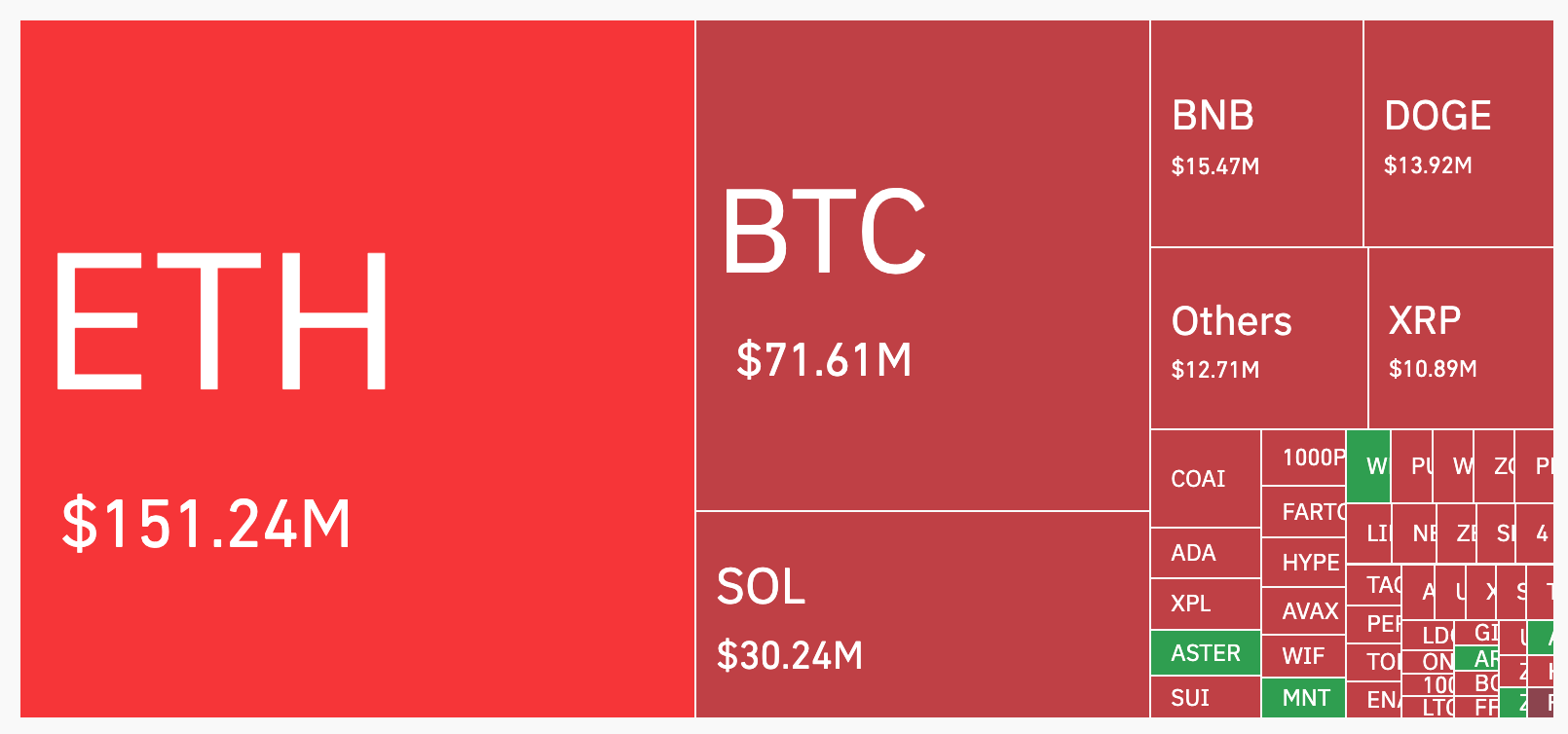Open the Others $12.71M tile
Image resolution: width=1568 pixels, height=734 pixels.
pyautogui.click(x=1258, y=338)
